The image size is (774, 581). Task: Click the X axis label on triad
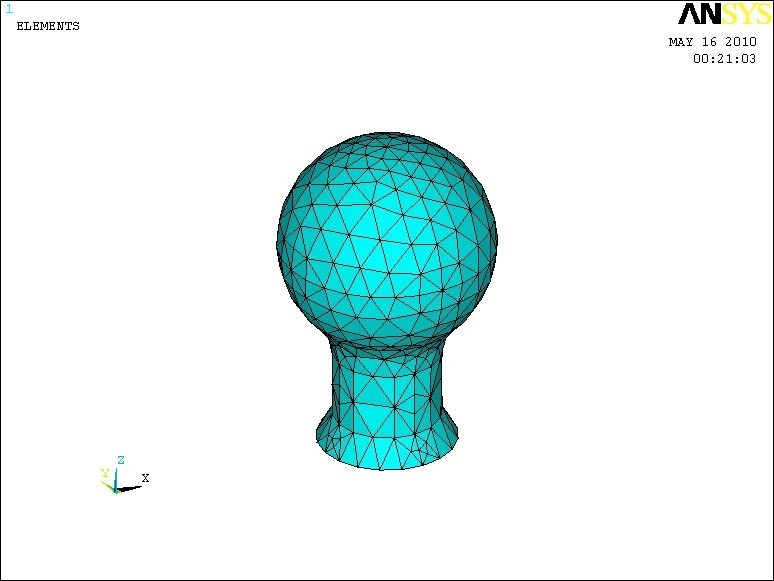145,479
